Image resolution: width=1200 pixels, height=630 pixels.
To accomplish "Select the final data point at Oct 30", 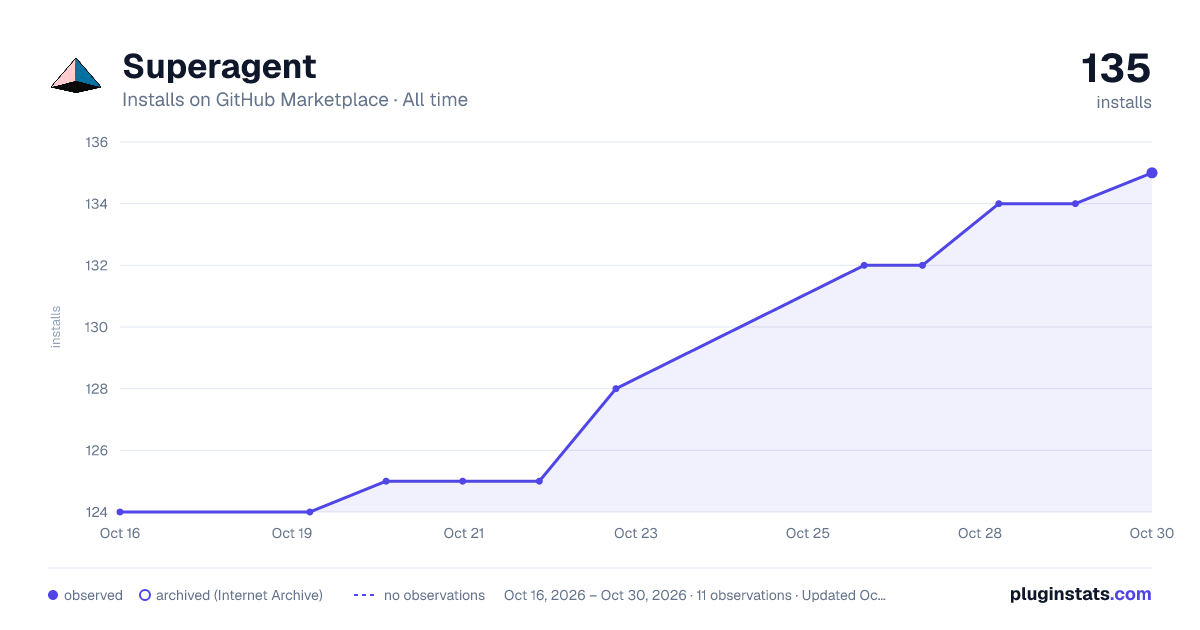I will click(1152, 173).
